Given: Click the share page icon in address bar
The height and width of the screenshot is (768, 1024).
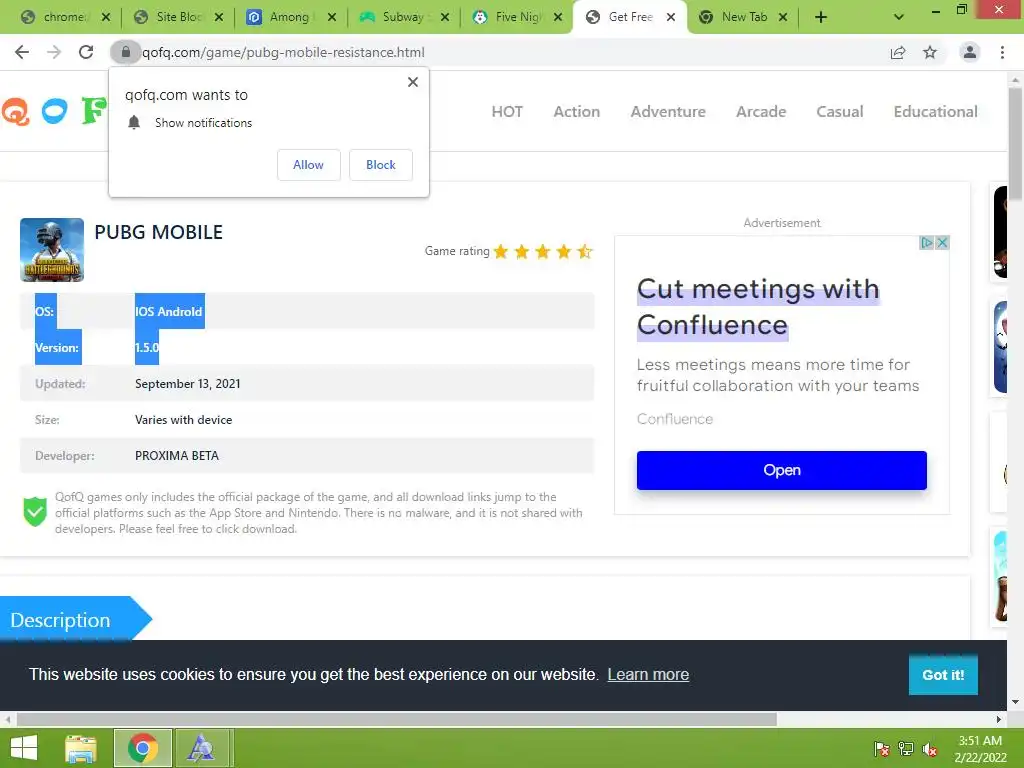Looking at the screenshot, I should pos(898,52).
